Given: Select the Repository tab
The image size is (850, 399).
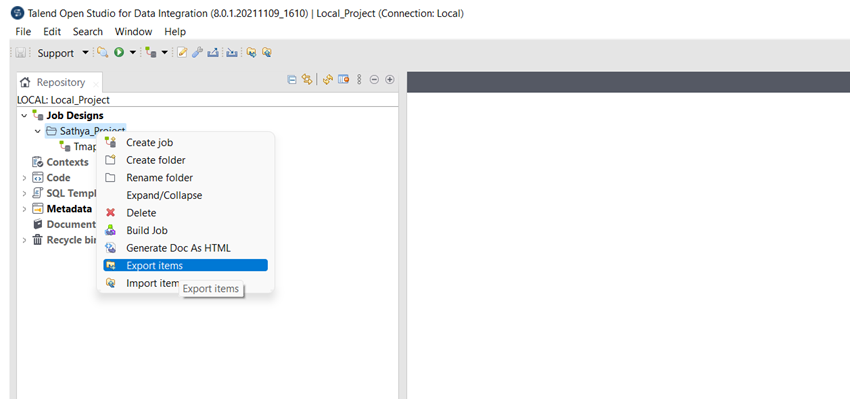Looking at the screenshot, I should point(60,82).
